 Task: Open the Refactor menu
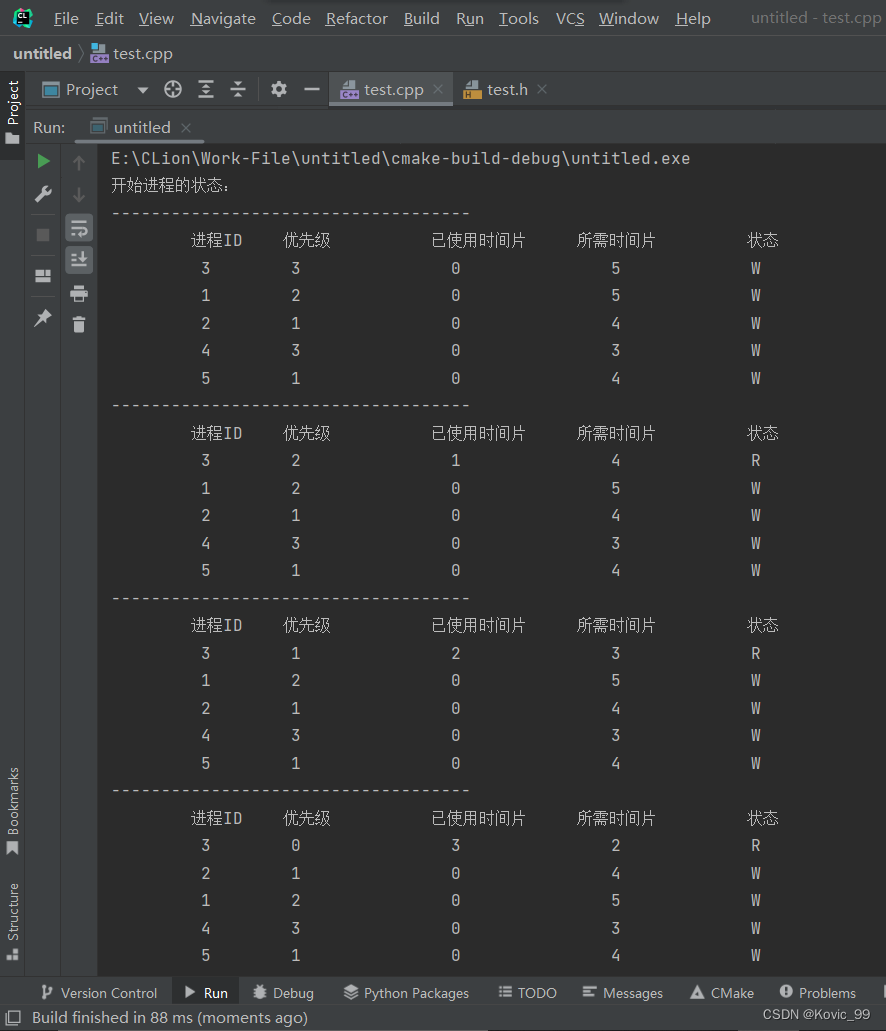click(357, 18)
